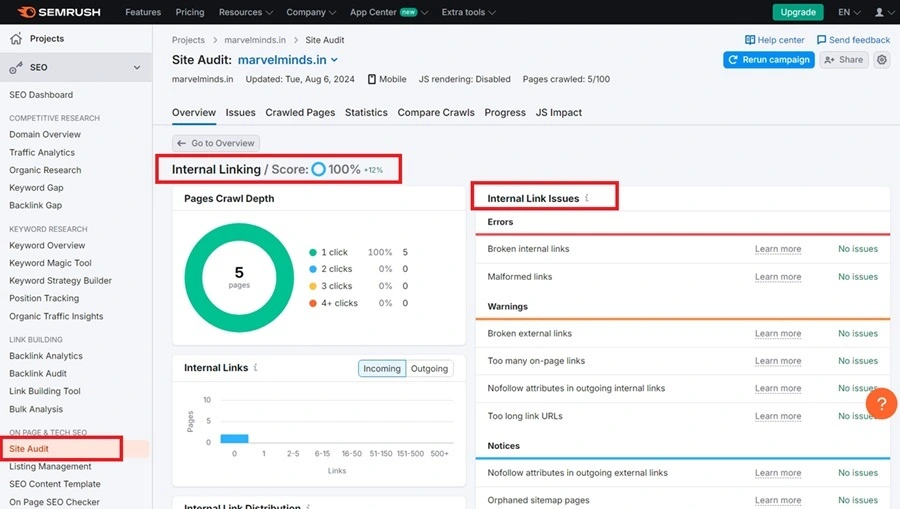Click the user account icon
This screenshot has width=900, height=509.
[x=879, y=12]
